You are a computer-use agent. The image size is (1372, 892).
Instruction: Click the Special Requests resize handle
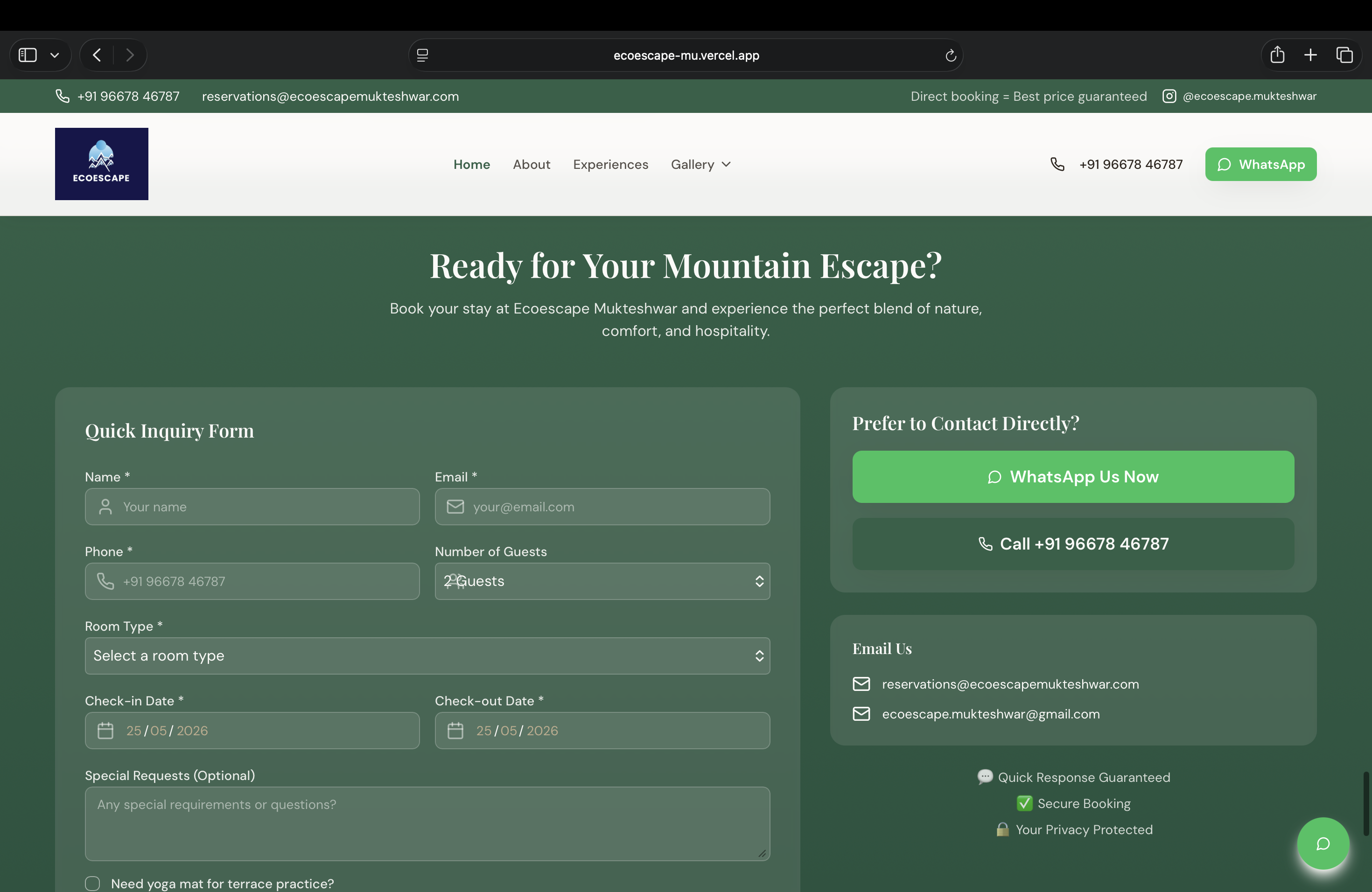coord(762,853)
